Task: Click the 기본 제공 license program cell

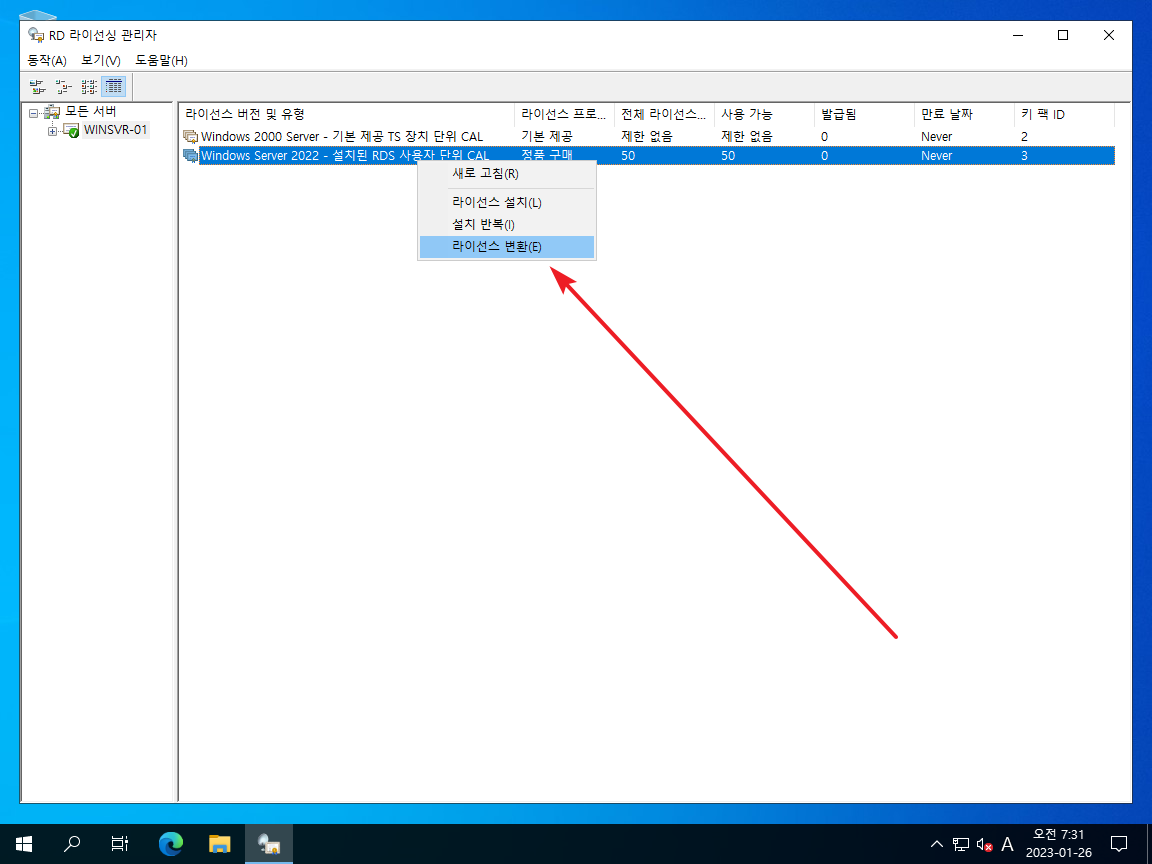Action: 547,137
